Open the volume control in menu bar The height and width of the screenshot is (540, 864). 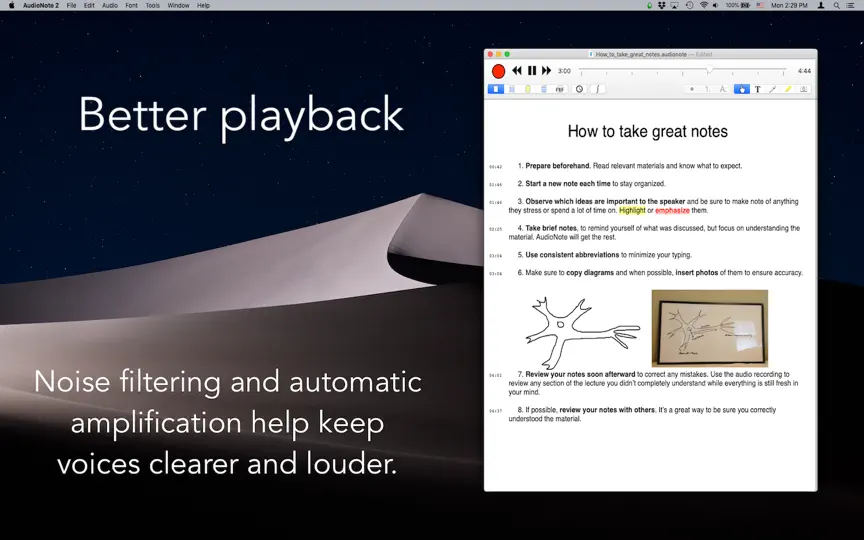coord(715,6)
